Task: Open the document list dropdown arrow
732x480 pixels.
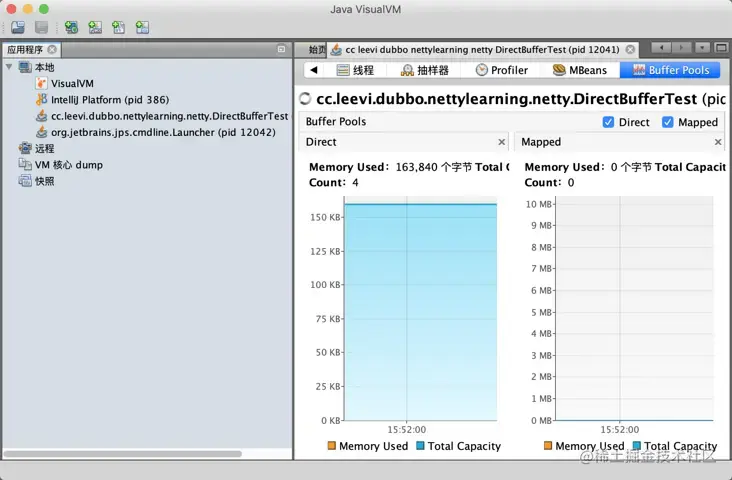Action: pos(702,48)
